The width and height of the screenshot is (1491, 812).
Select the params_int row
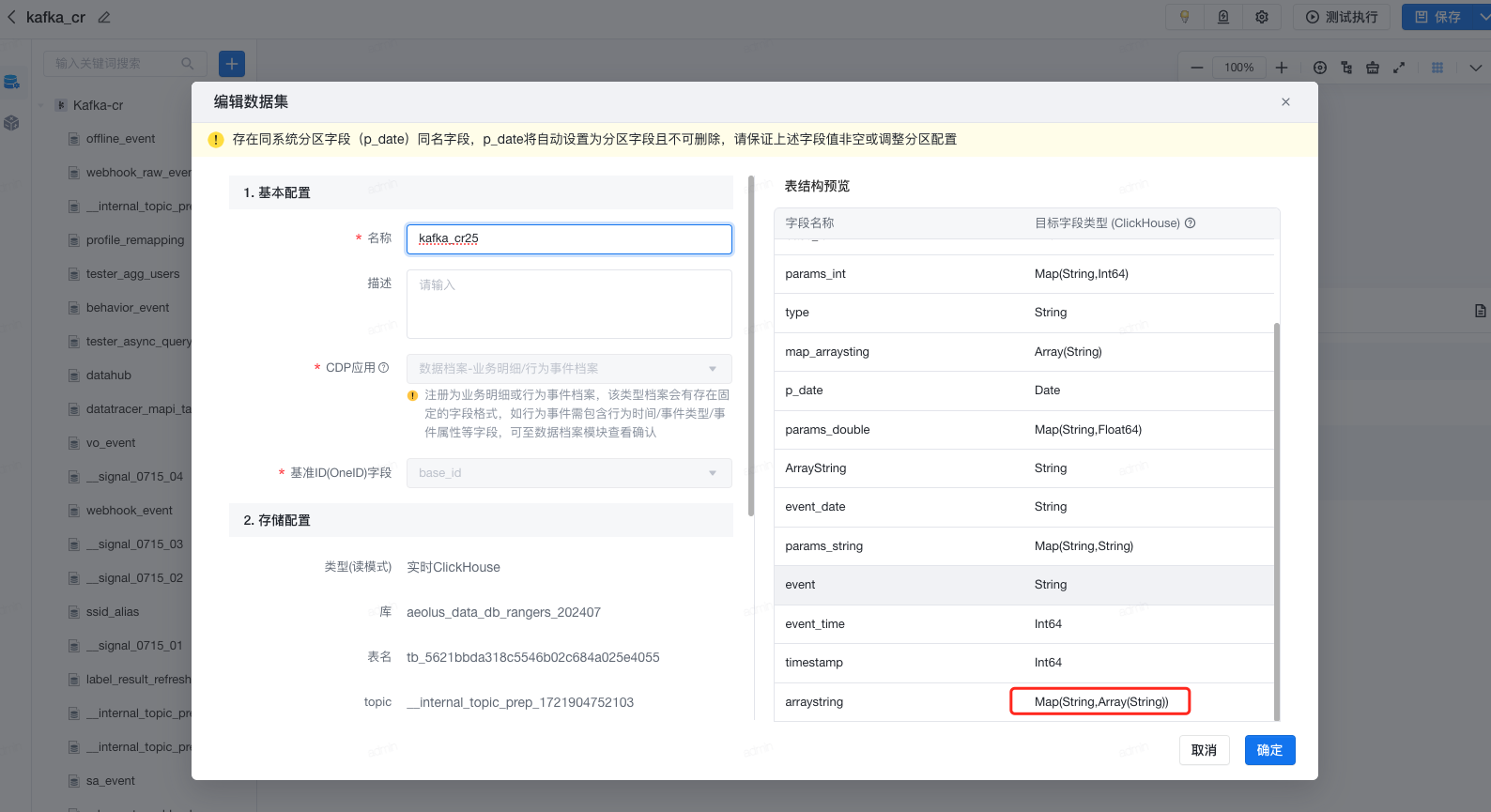click(x=1023, y=274)
